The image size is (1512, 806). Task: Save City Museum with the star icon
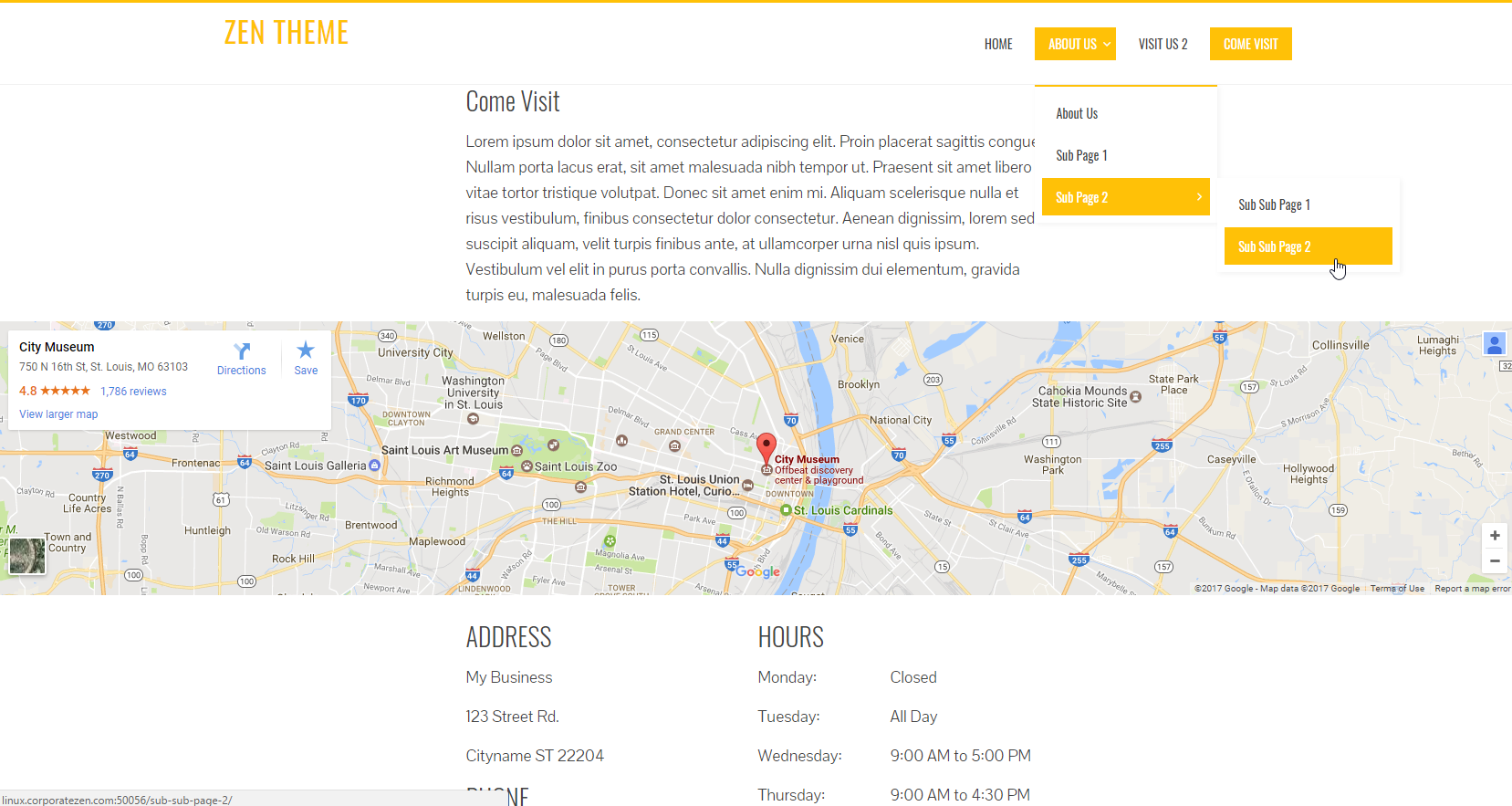coord(306,350)
